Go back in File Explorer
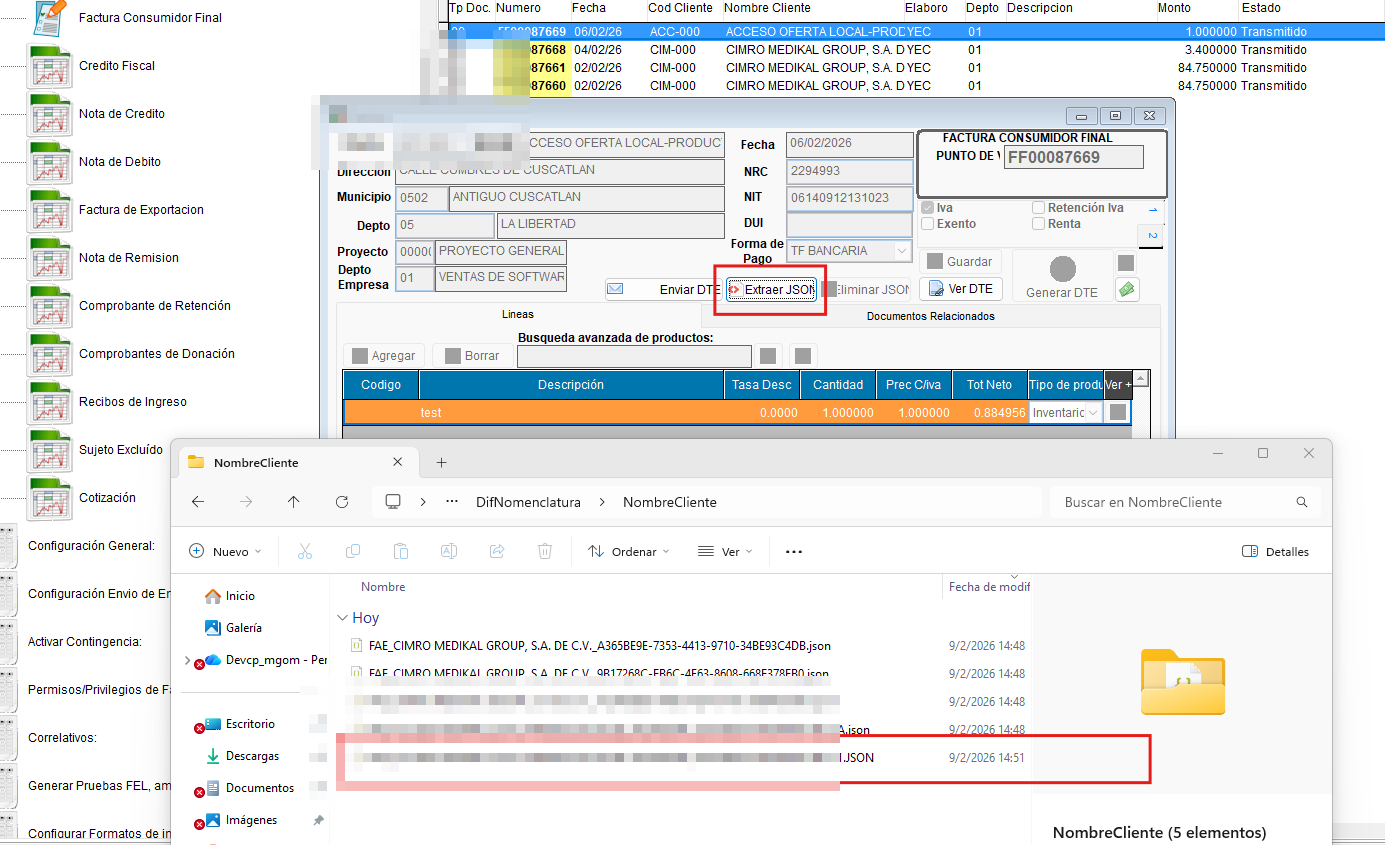1385x845 pixels. tap(198, 502)
